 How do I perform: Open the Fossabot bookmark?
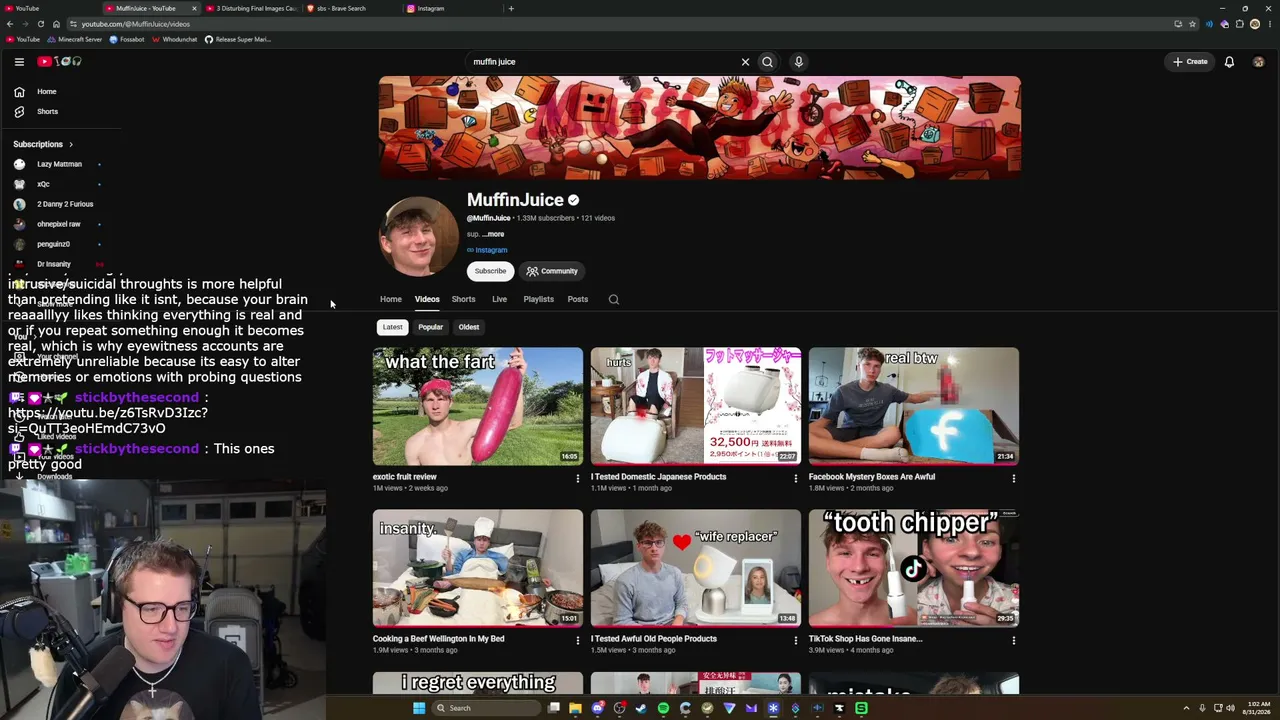[128, 40]
